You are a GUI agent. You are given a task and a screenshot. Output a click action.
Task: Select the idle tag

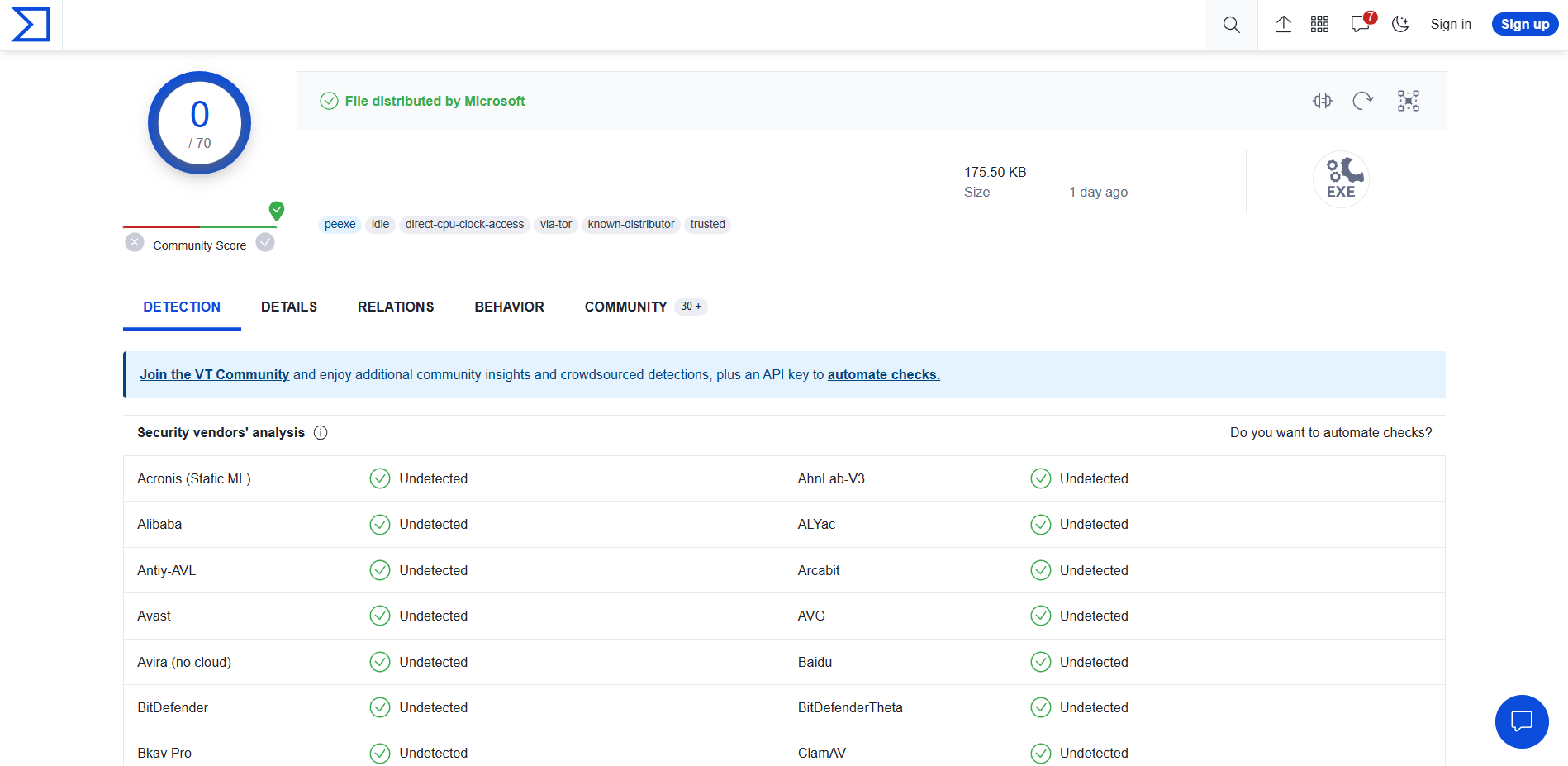pyautogui.click(x=380, y=224)
